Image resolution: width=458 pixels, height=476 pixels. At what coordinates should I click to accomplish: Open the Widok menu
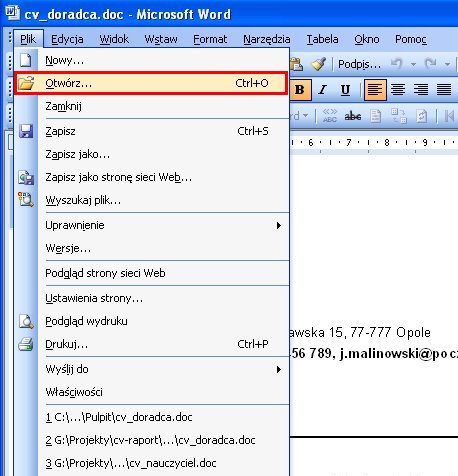click(114, 39)
